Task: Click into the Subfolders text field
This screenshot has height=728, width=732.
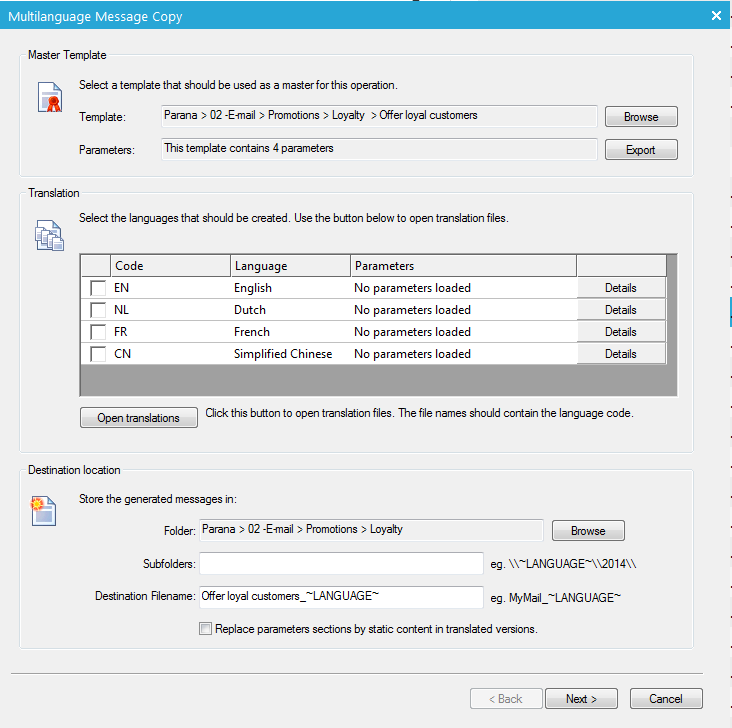Action: [x=341, y=564]
